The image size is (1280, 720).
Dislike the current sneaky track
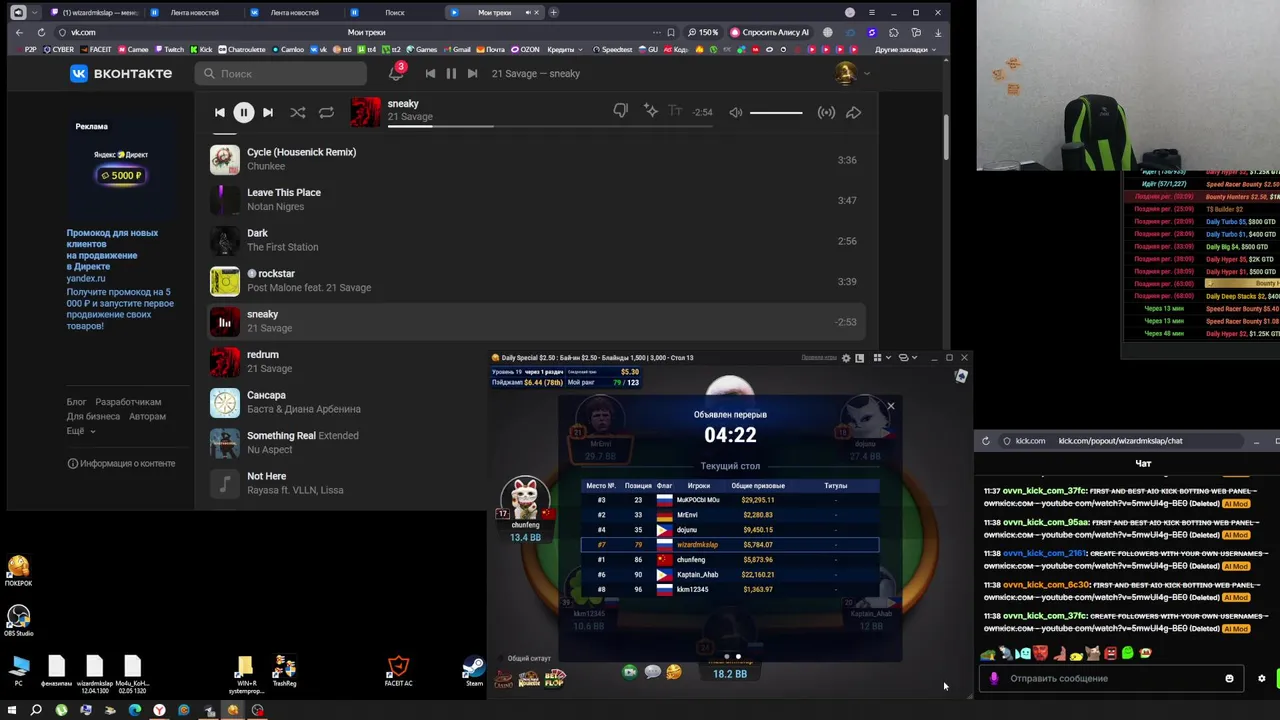point(620,111)
